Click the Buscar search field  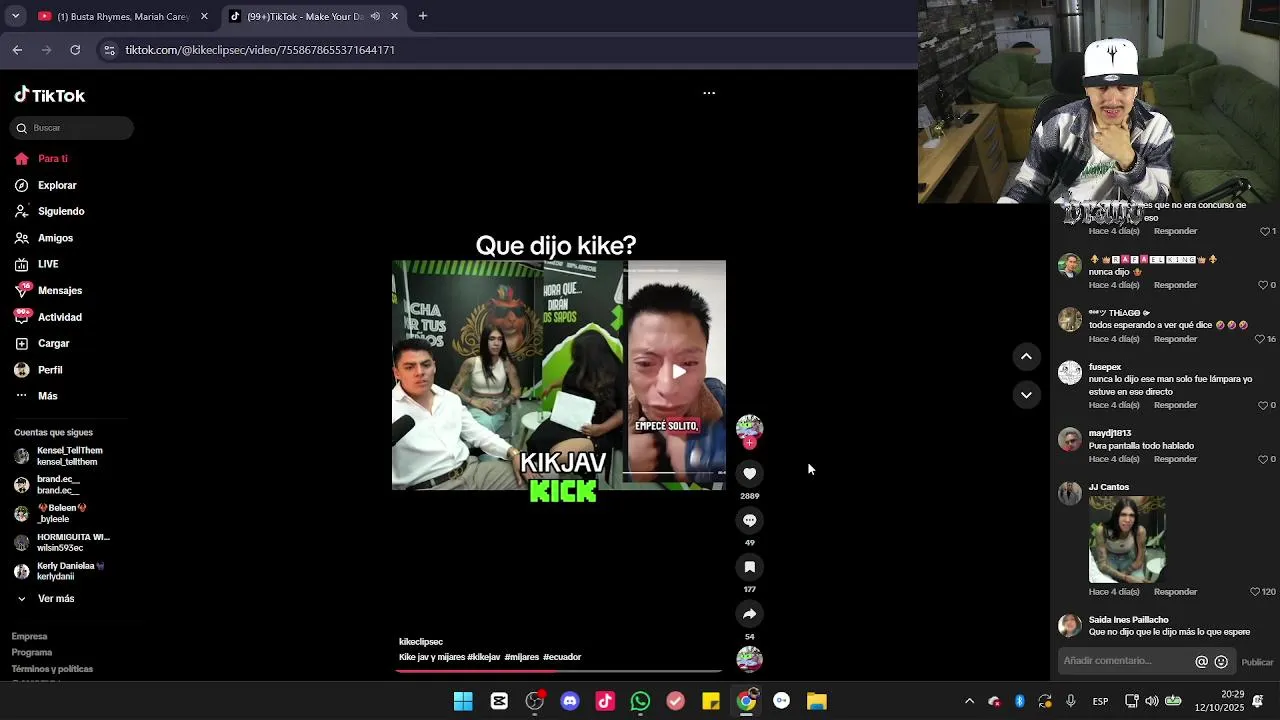(x=72, y=128)
